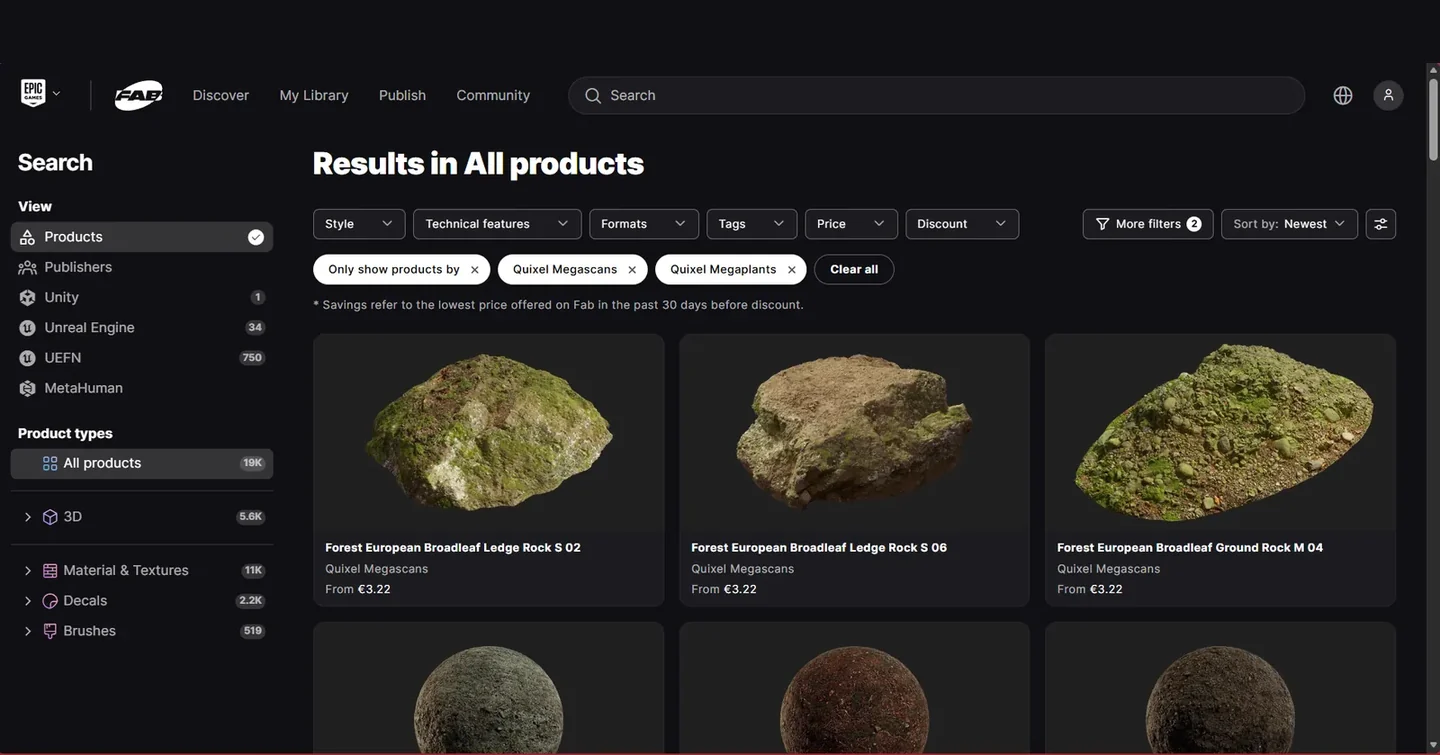Image resolution: width=1440 pixels, height=755 pixels.
Task: Open the Style filter dropdown
Action: point(359,224)
